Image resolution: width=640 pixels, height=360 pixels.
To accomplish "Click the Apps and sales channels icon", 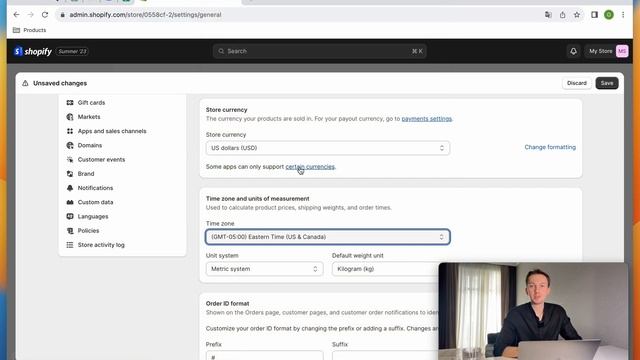I will pyautogui.click(x=70, y=131).
